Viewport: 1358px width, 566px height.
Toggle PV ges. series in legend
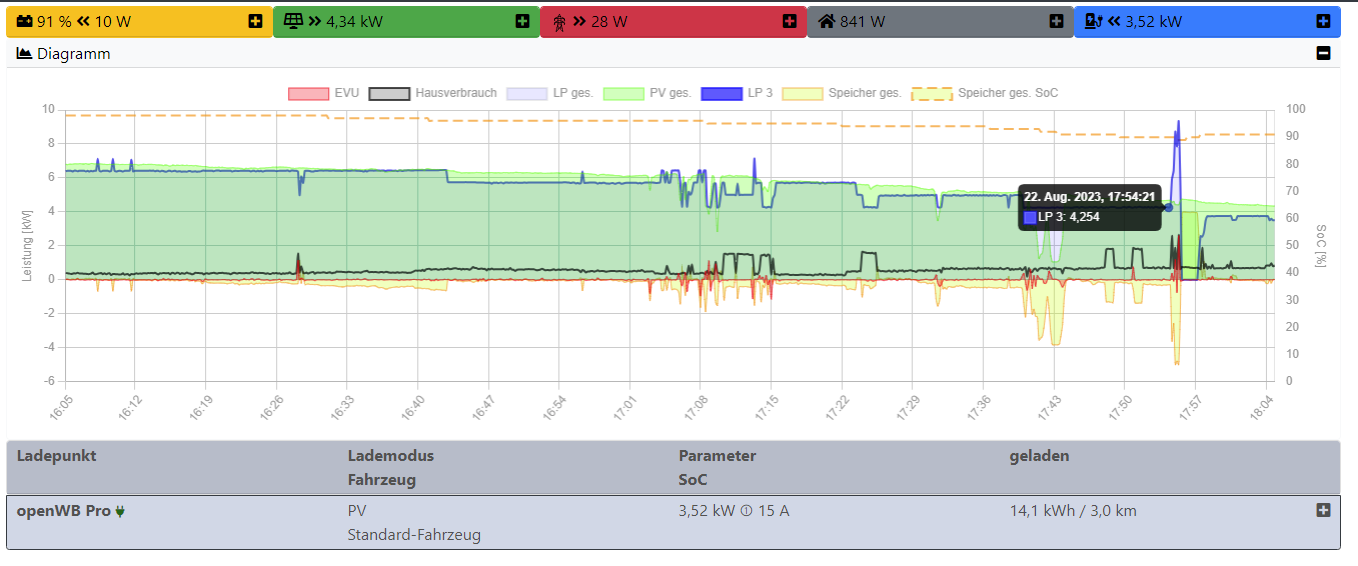tap(647, 93)
